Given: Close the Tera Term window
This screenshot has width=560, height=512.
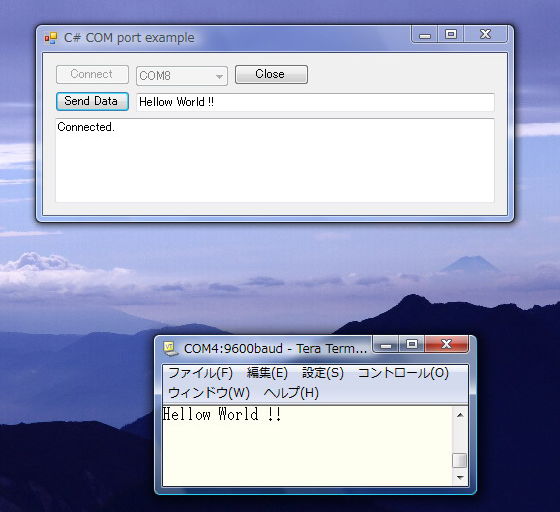Looking at the screenshot, I should coord(446,345).
